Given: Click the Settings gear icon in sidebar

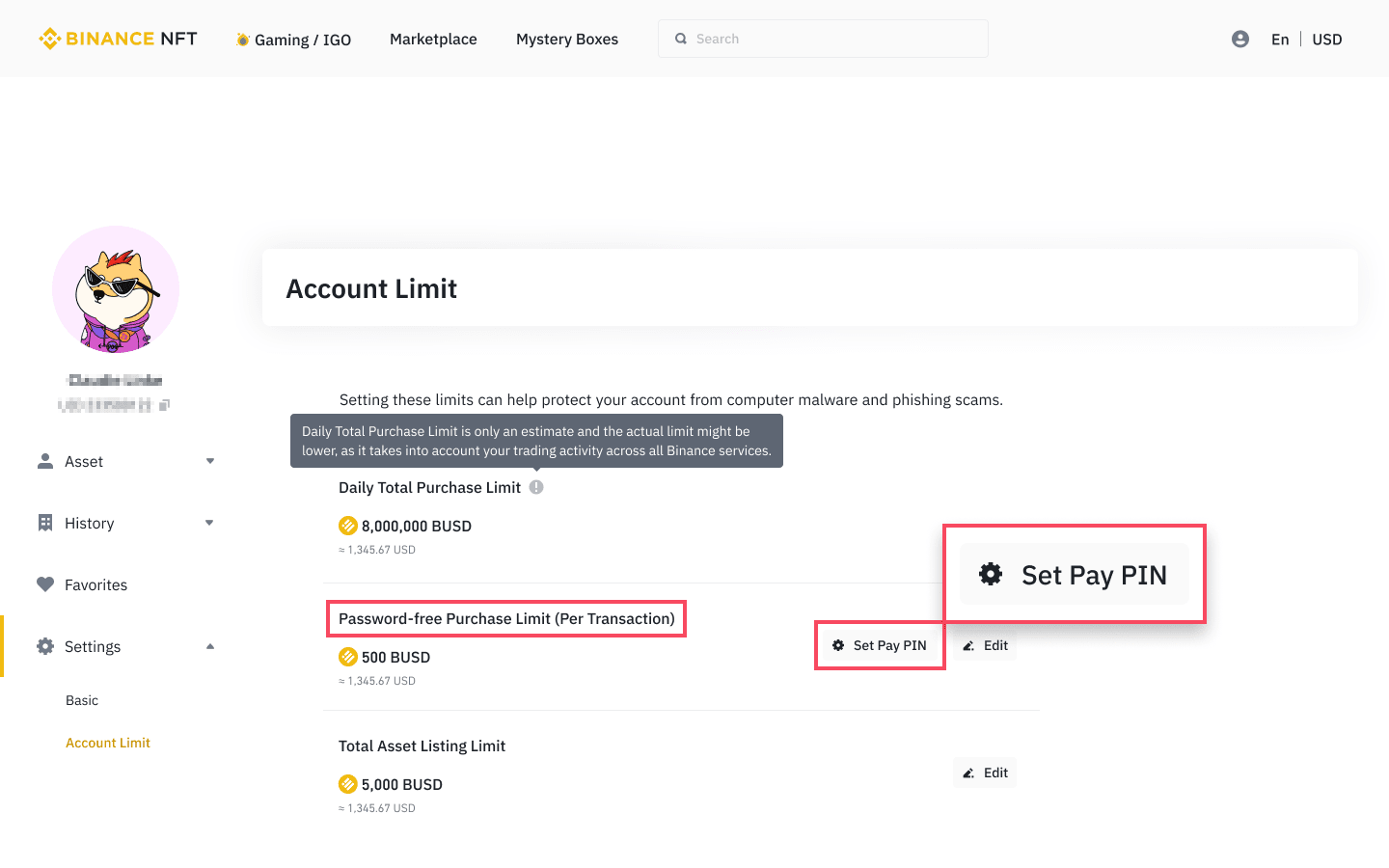Looking at the screenshot, I should point(45,646).
